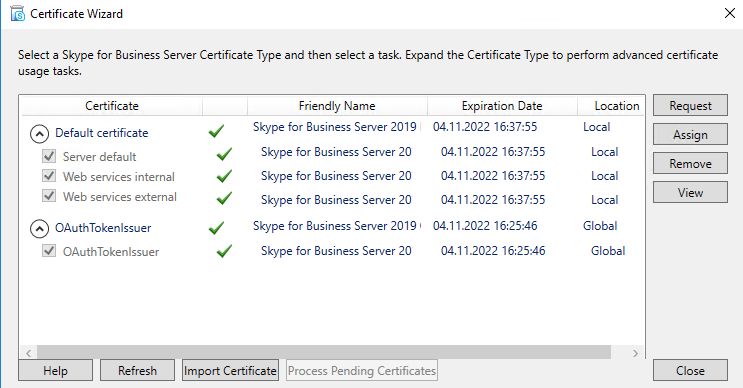Open certificate details with View button
This screenshot has width=743, height=388.
pyautogui.click(x=690, y=192)
